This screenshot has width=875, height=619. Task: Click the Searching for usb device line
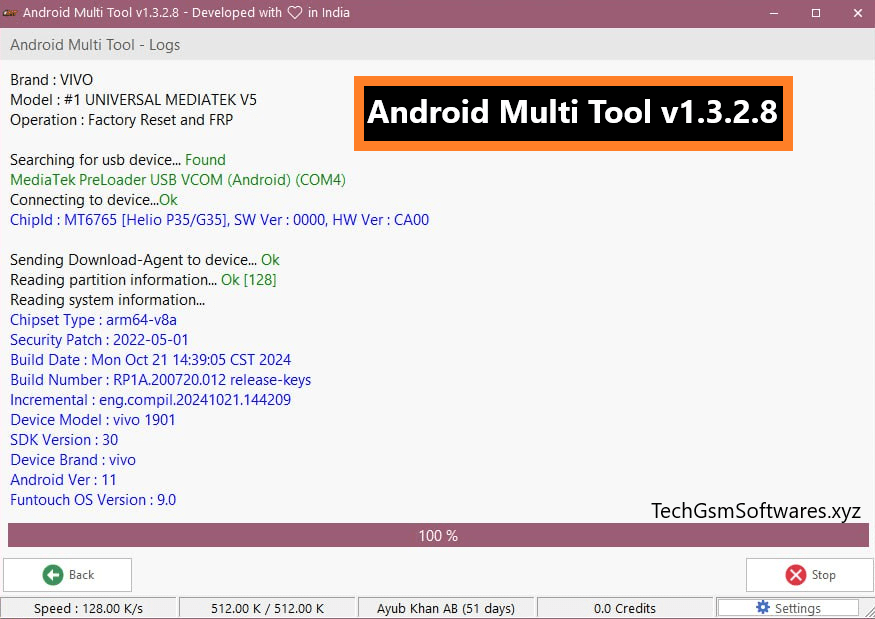(118, 160)
